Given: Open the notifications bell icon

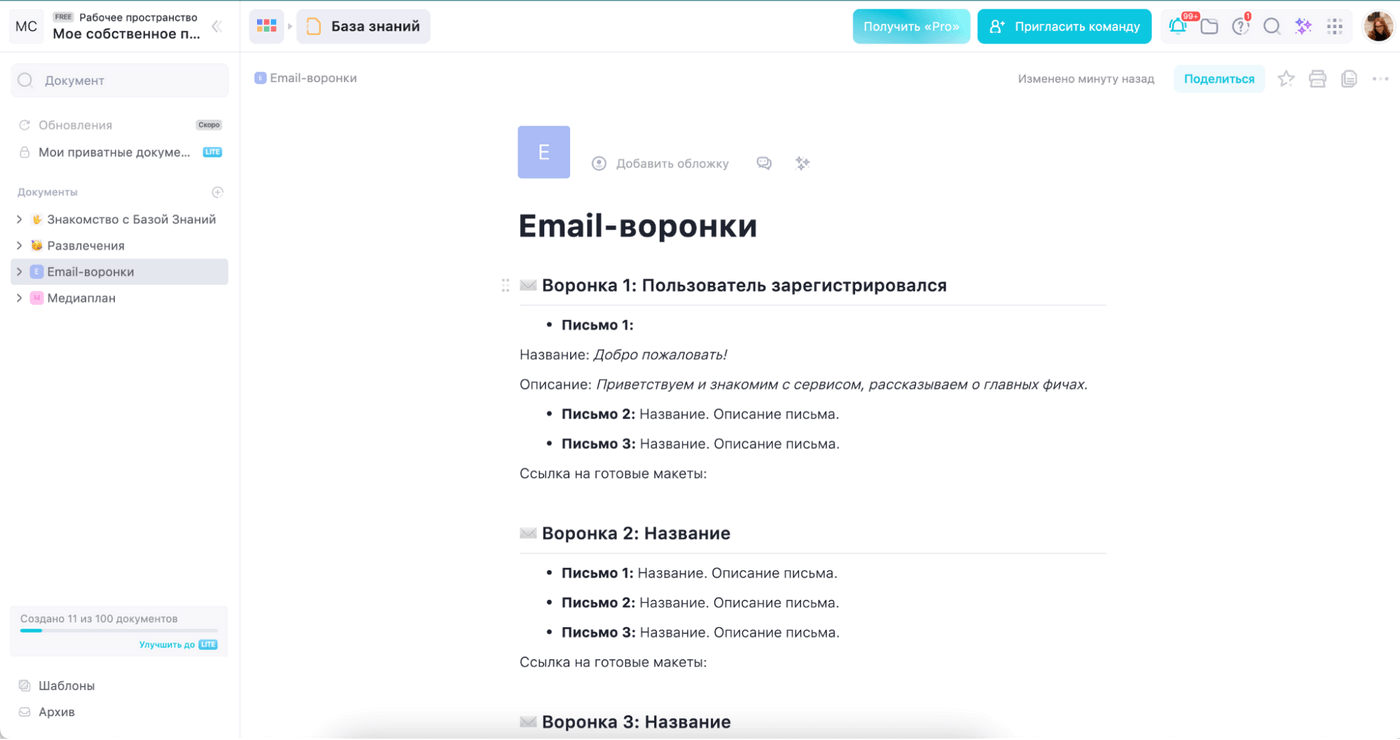Looking at the screenshot, I should click(1178, 27).
